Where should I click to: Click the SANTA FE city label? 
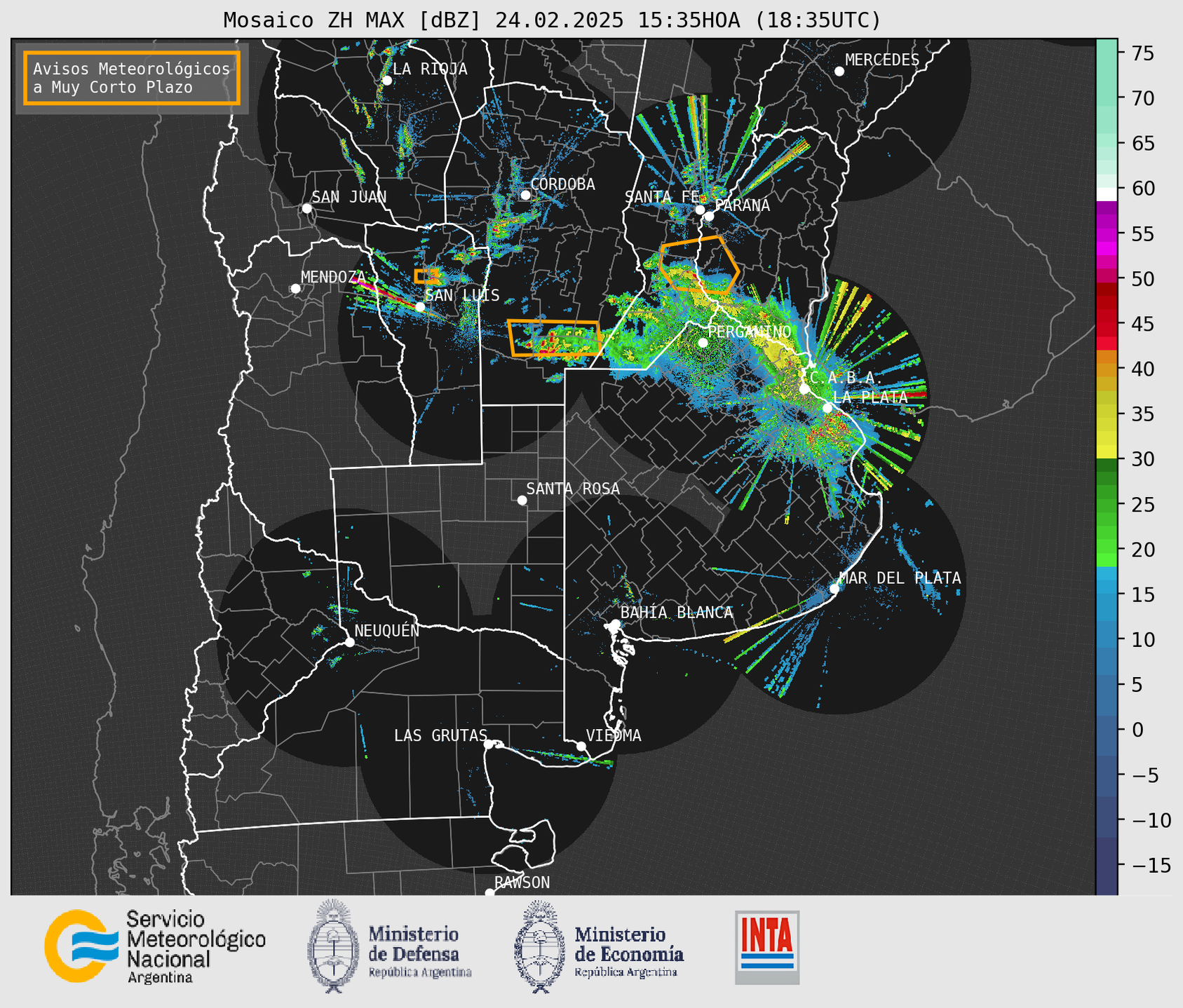pos(662,197)
